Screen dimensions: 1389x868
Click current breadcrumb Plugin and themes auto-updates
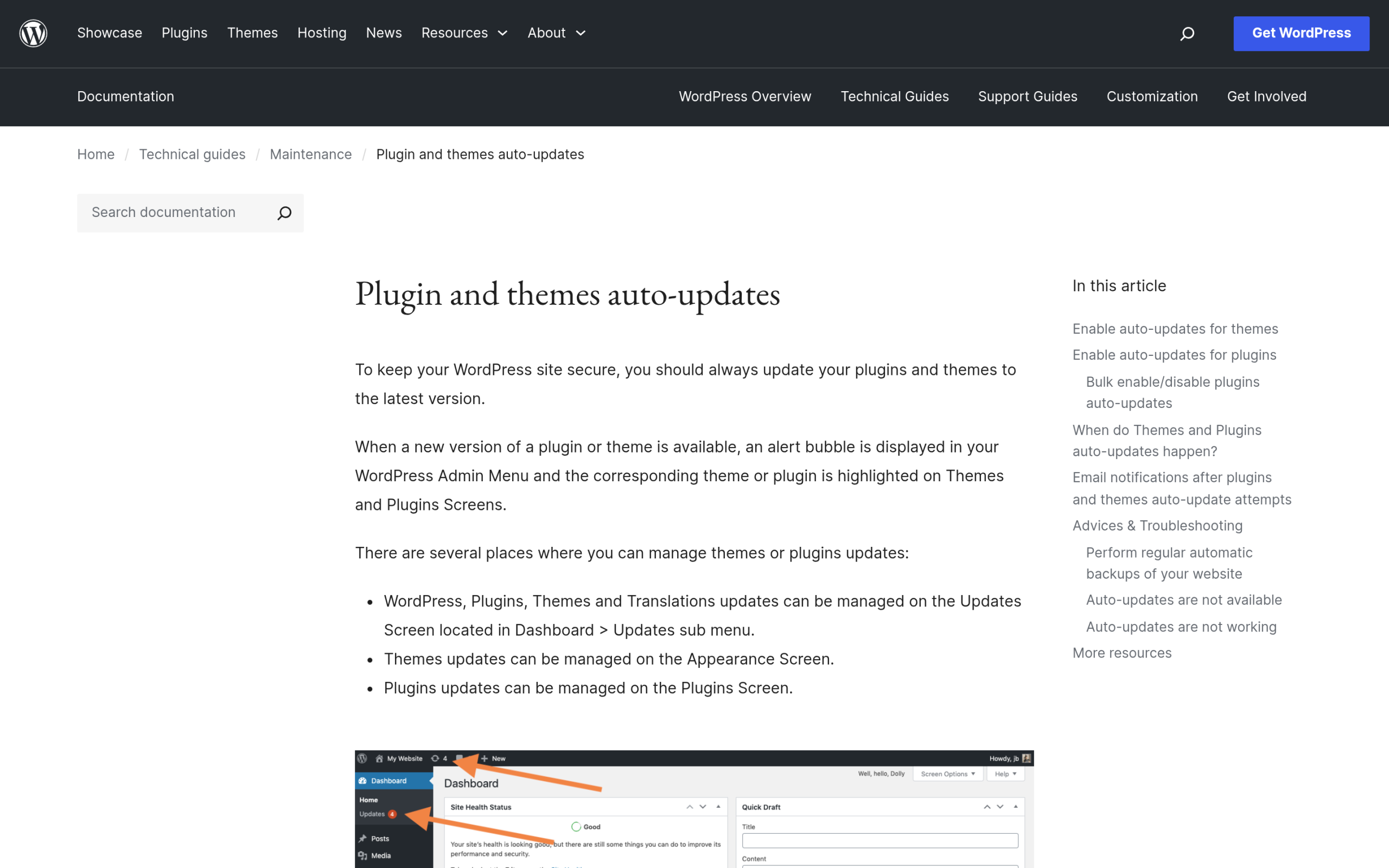(x=480, y=155)
